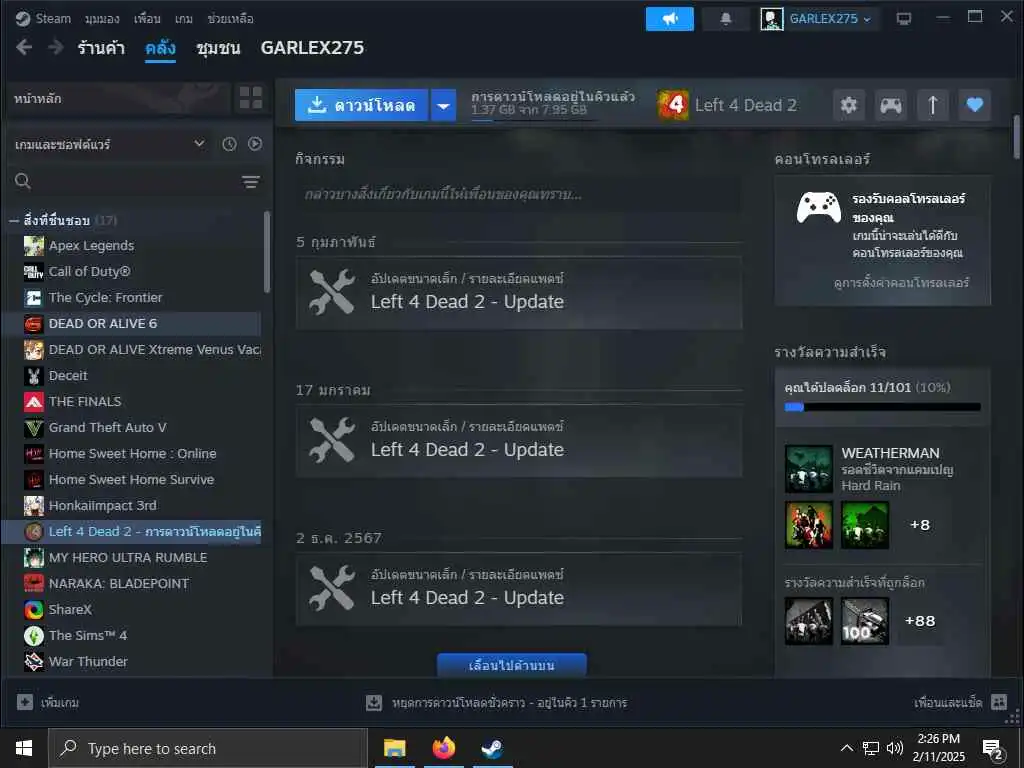
Task: Open the controller settings link
Action: 901,283
